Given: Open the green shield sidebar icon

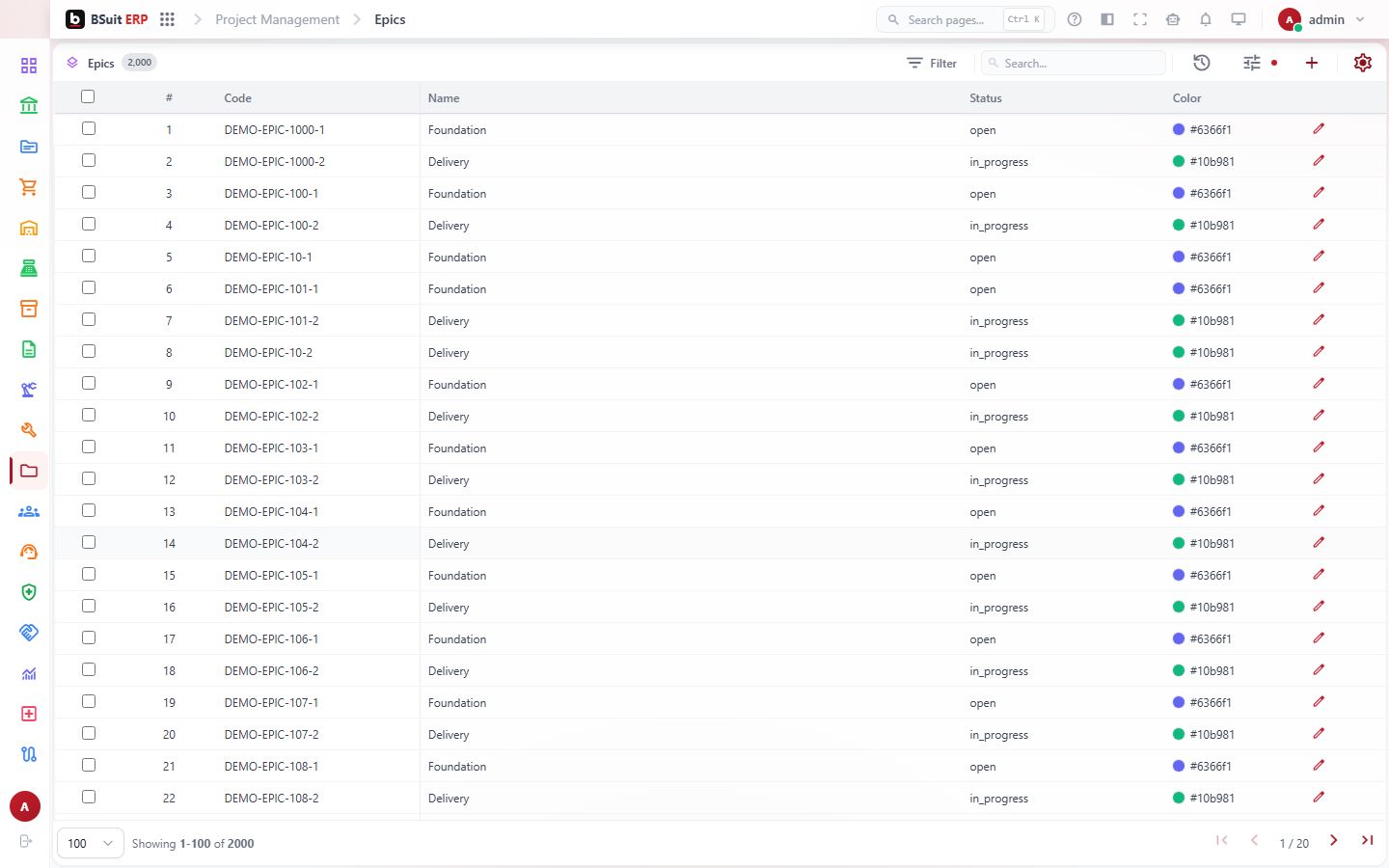Looking at the screenshot, I should [x=29, y=592].
